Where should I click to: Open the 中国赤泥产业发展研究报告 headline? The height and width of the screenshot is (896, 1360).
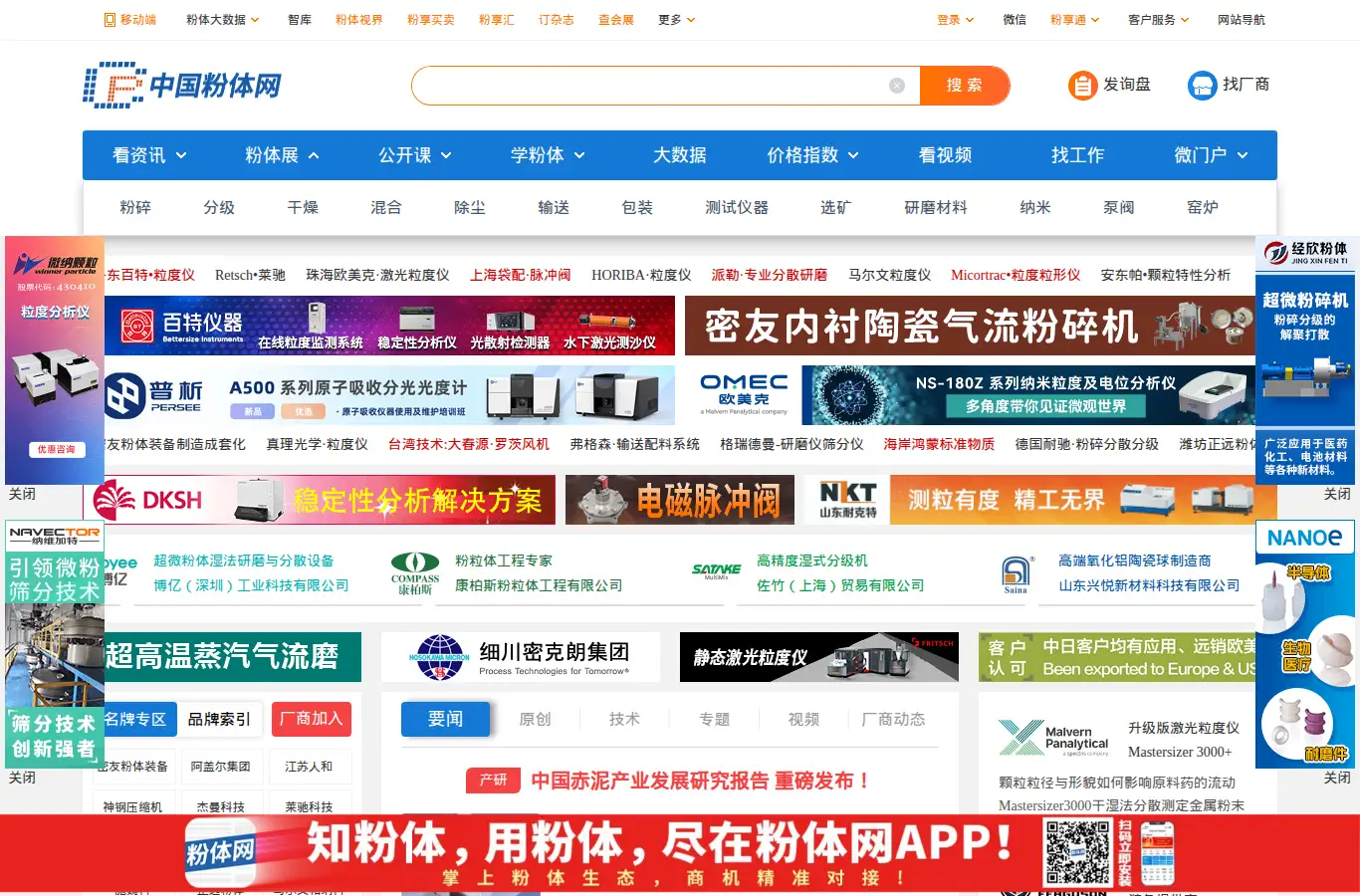(700, 781)
